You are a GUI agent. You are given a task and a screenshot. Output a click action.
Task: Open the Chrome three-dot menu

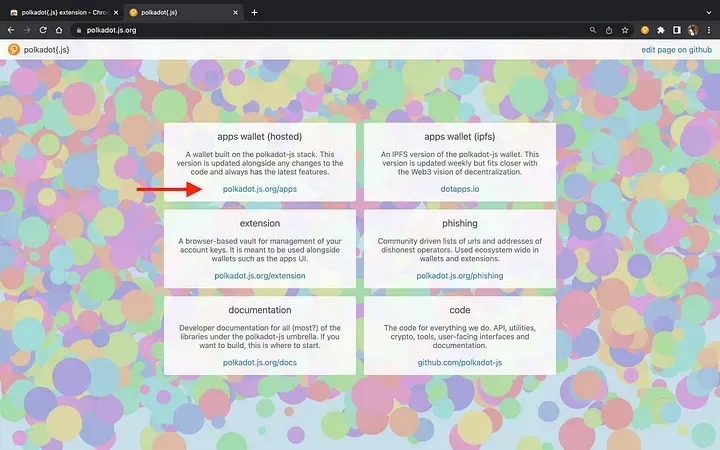pyautogui.click(x=709, y=30)
